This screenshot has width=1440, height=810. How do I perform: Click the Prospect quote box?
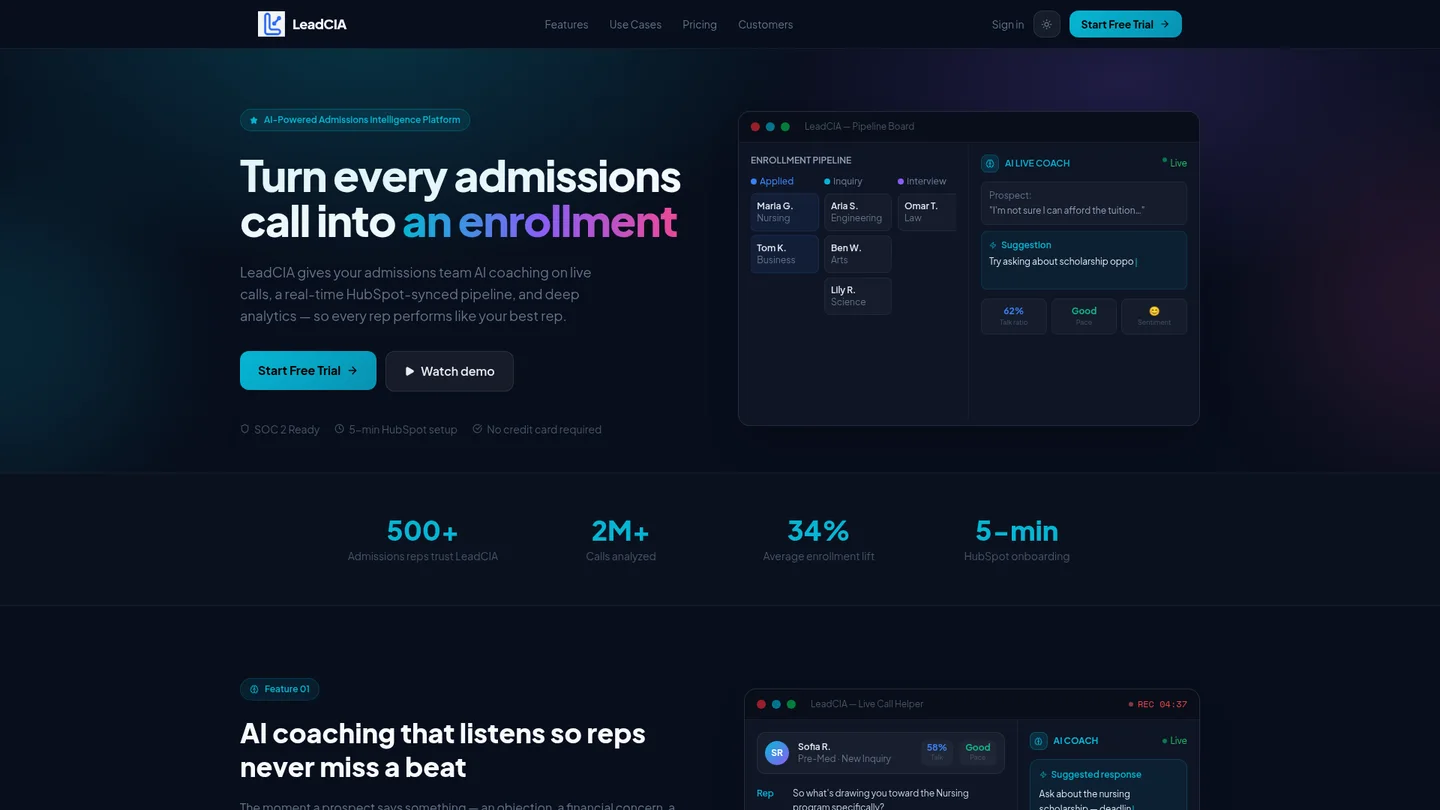tap(1084, 203)
